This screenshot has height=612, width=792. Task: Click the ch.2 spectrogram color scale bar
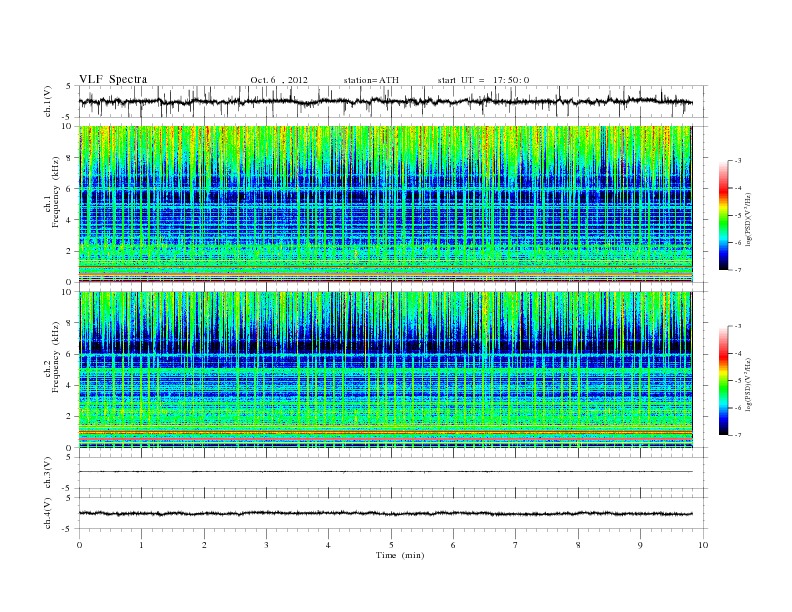(723, 381)
